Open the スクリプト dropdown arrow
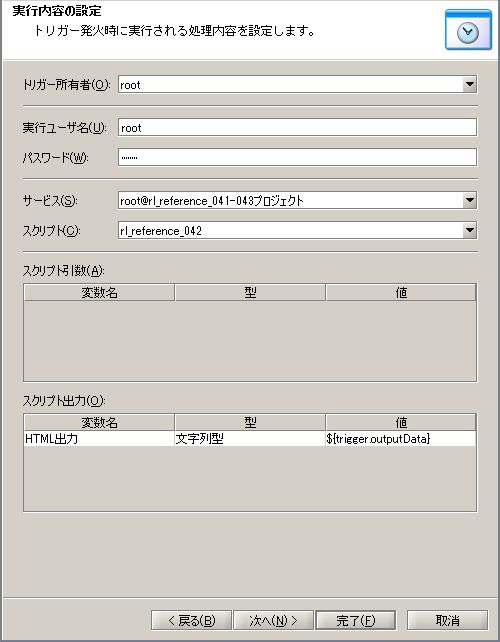Image resolution: width=500 pixels, height=642 pixels. tap(469, 231)
